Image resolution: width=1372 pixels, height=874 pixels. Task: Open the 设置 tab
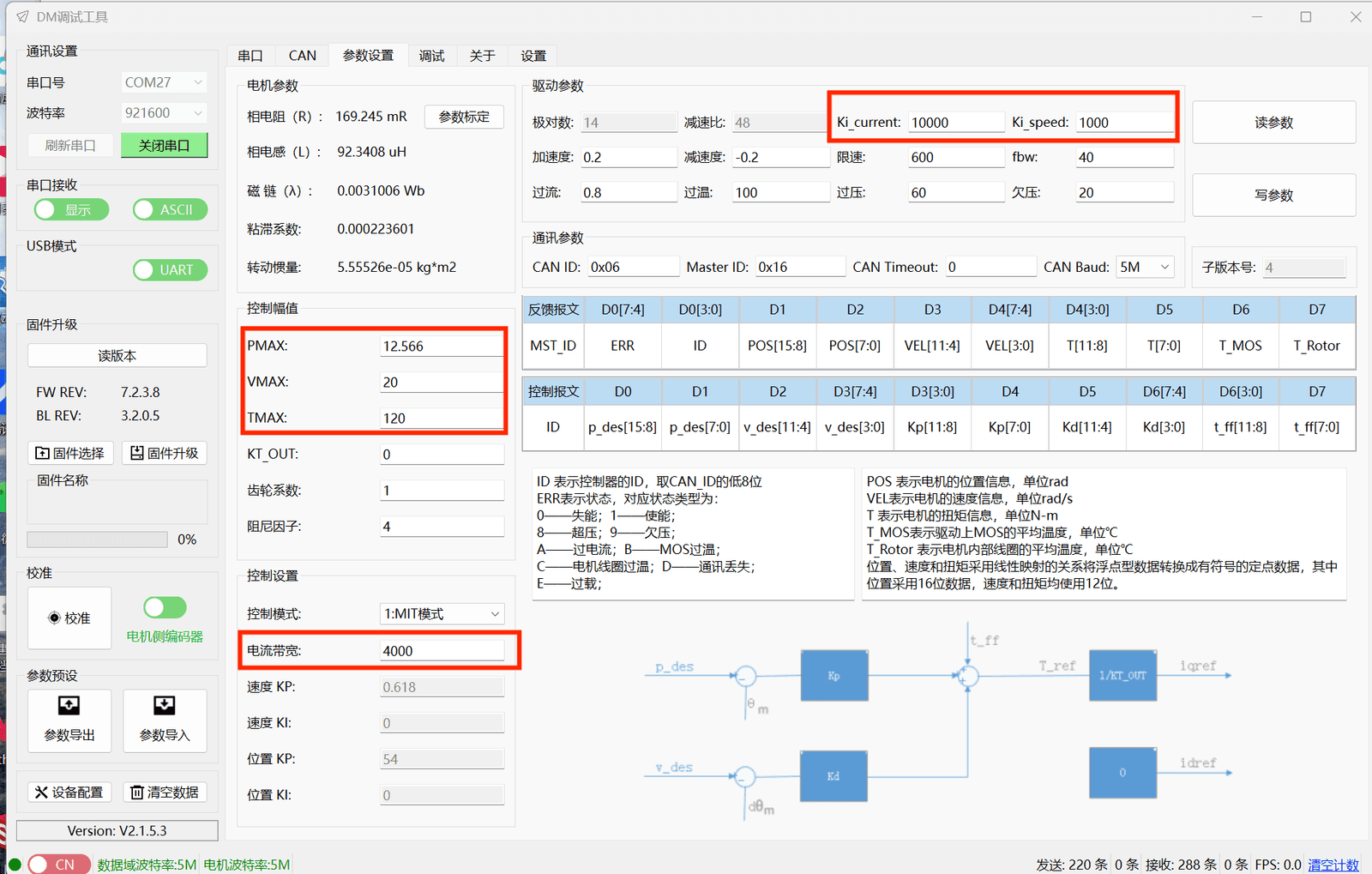[x=533, y=56]
